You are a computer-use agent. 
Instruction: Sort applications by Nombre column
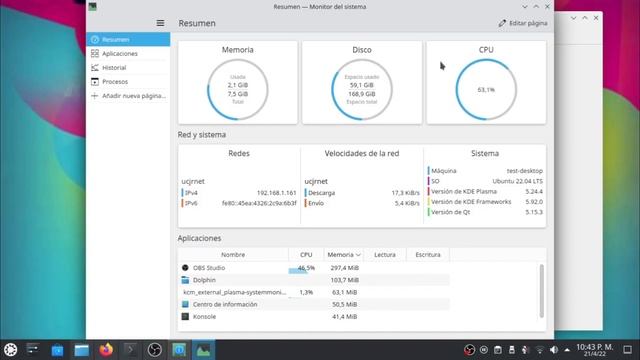(233, 255)
